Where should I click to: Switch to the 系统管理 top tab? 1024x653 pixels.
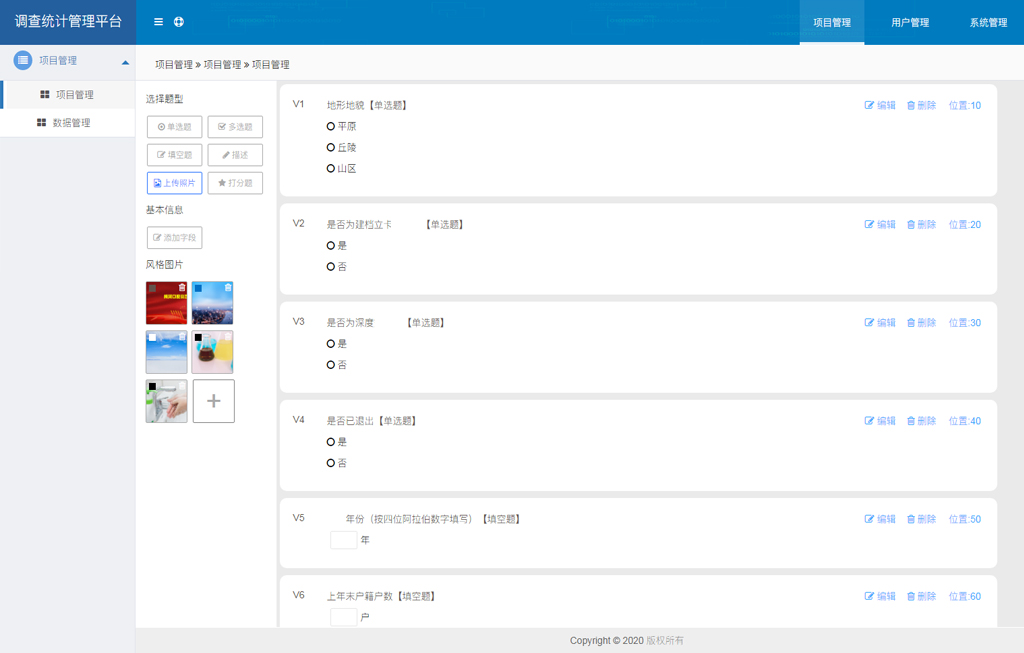(x=988, y=23)
